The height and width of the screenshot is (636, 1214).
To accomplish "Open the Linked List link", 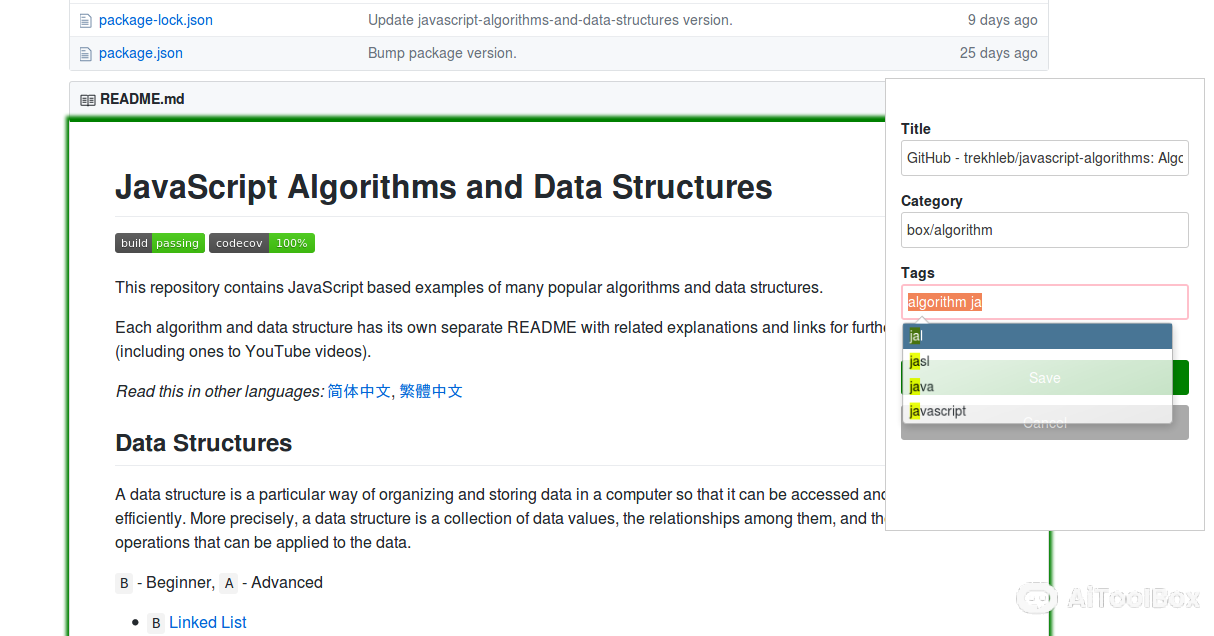I will pos(207,622).
